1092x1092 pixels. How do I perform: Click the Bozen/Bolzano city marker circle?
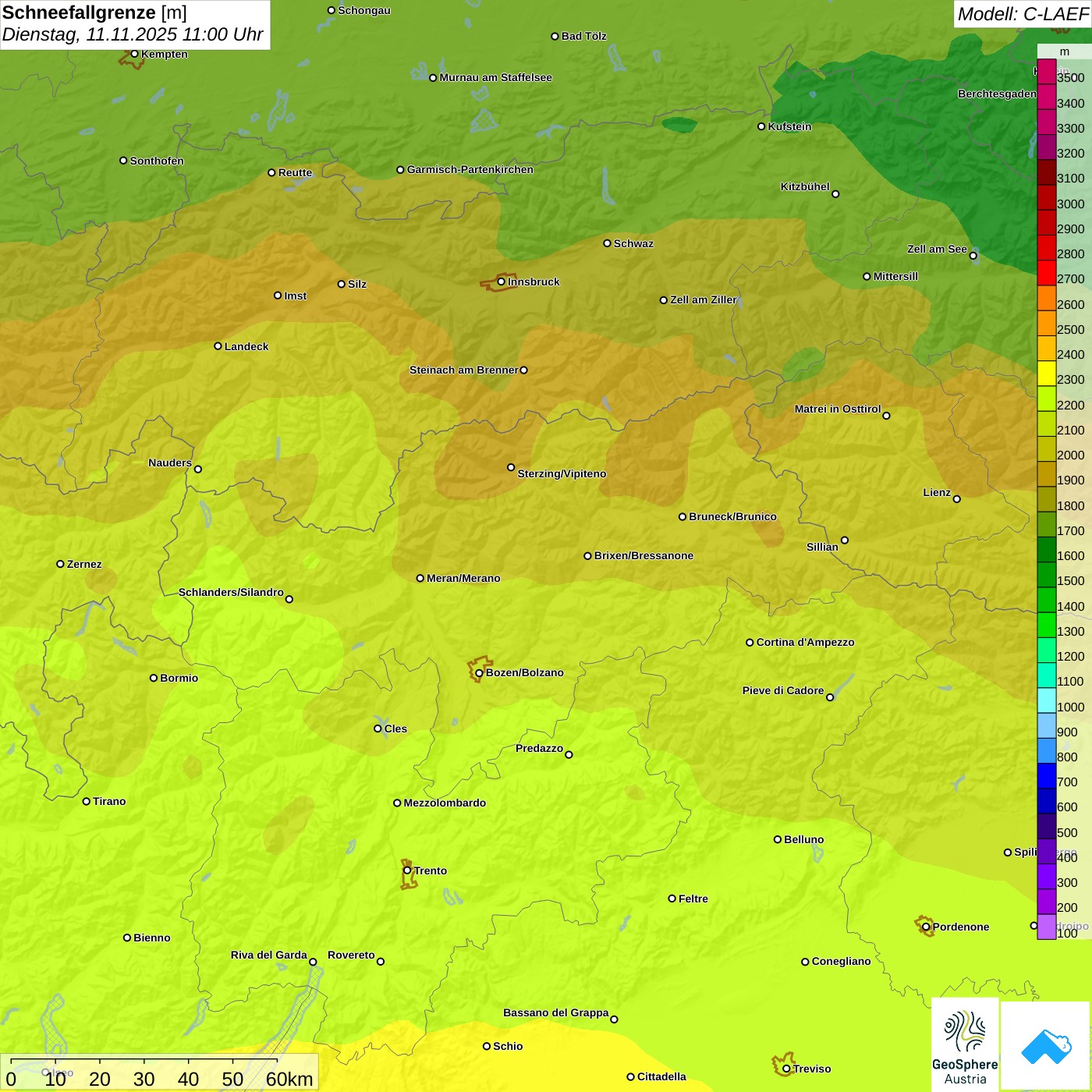[x=479, y=672]
